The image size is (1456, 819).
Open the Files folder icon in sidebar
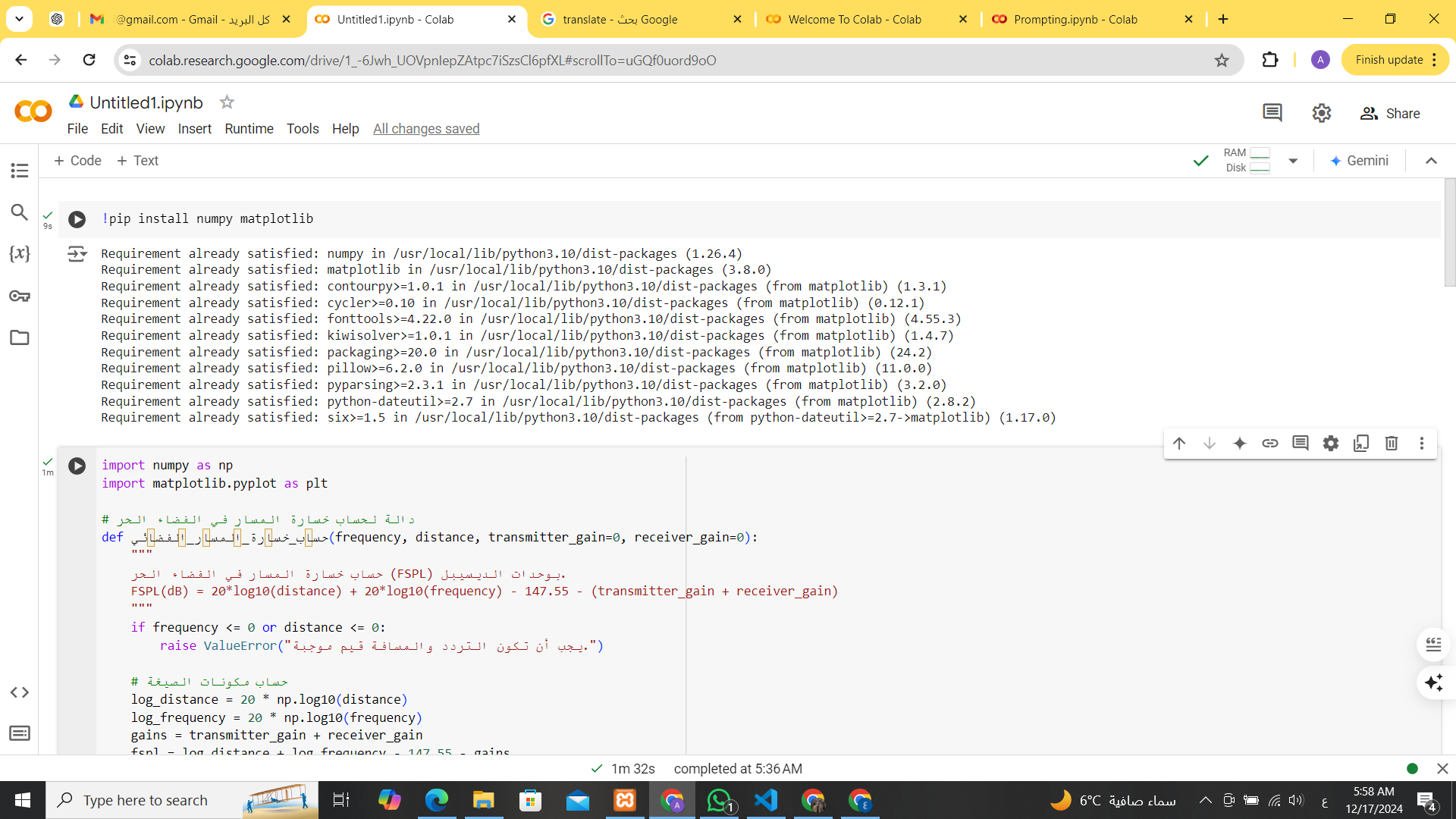coord(20,337)
